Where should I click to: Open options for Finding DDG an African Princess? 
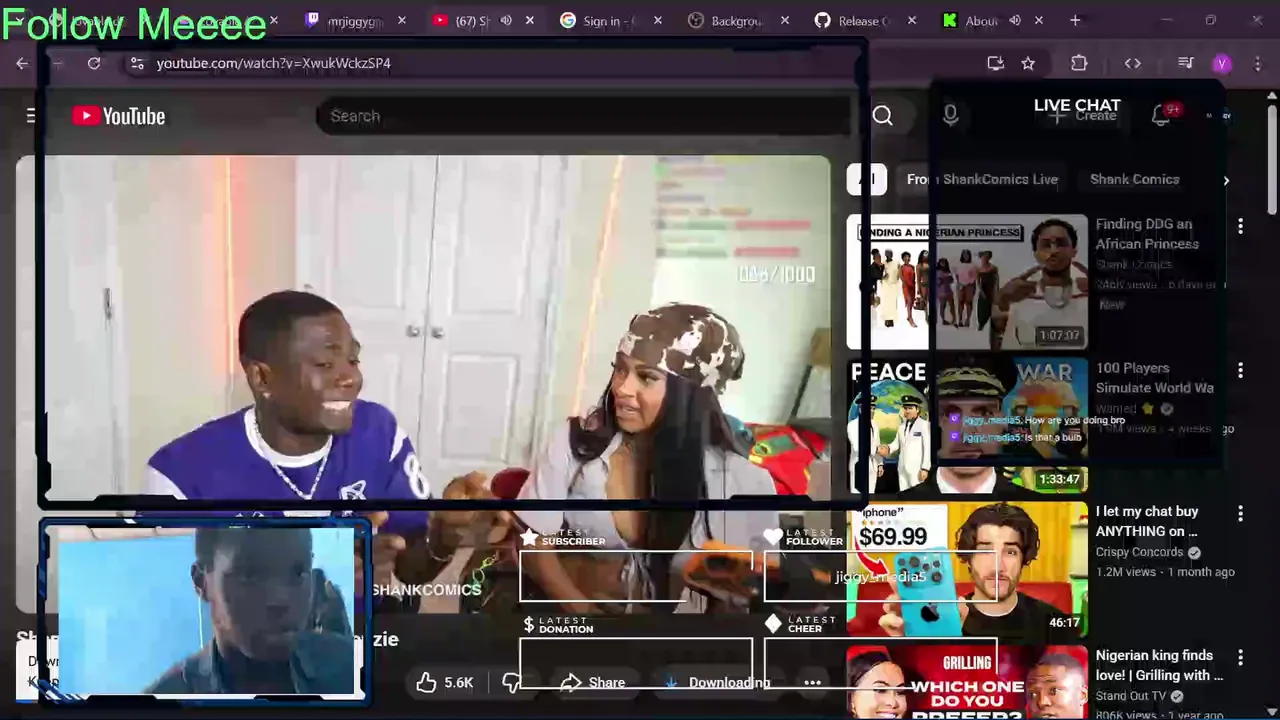(1240, 227)
